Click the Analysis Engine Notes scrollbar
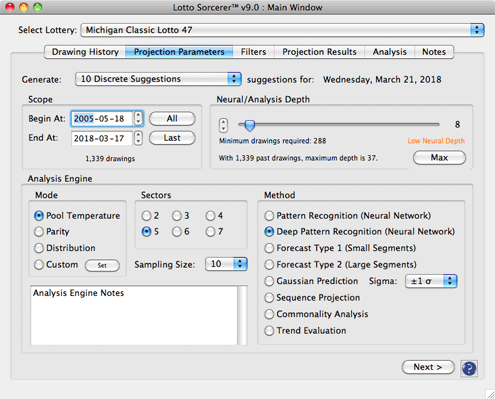Image resolution: width=495 pixels, height=399 pixels. click(243, 315)
